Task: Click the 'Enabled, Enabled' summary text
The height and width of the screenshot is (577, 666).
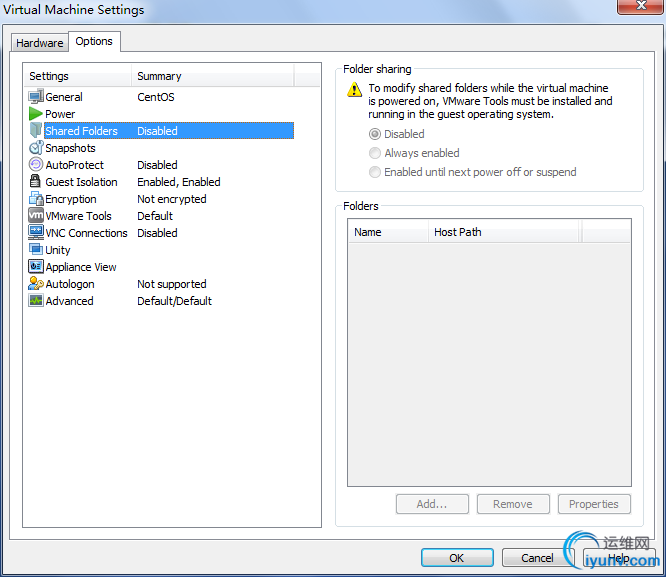Action: [179, 182]
